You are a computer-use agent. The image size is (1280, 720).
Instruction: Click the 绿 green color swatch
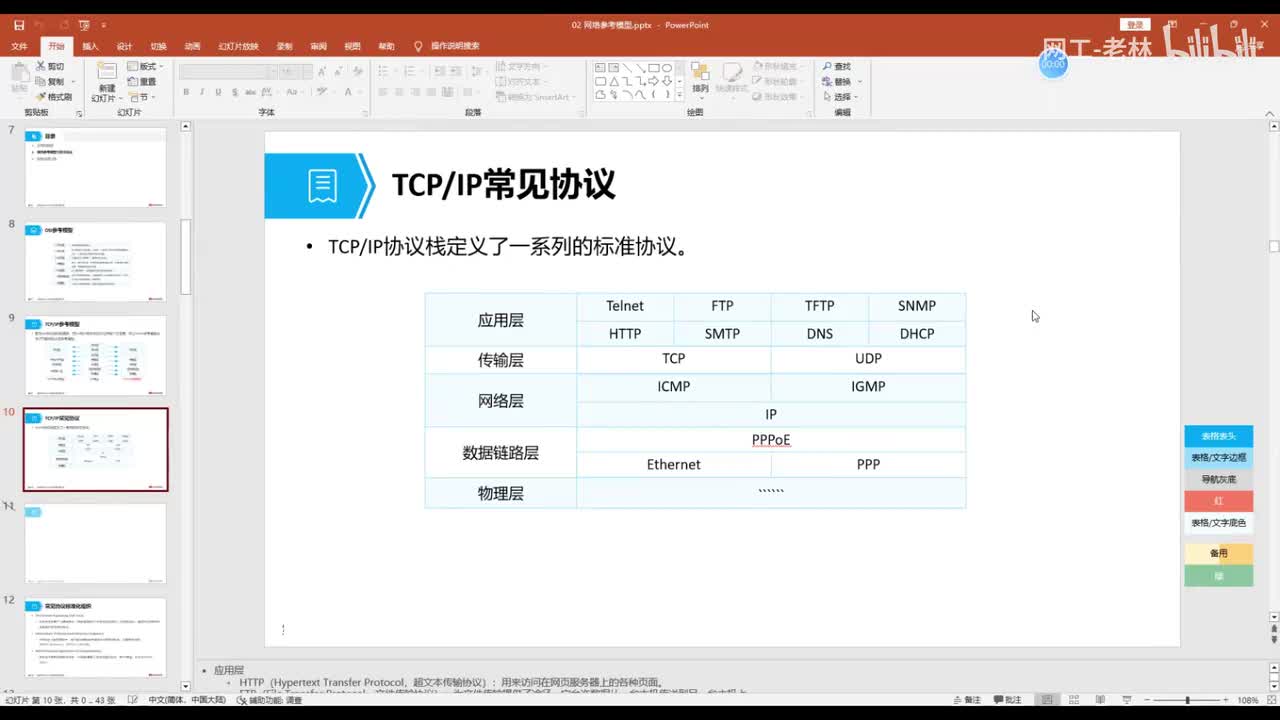[1218, 576]
